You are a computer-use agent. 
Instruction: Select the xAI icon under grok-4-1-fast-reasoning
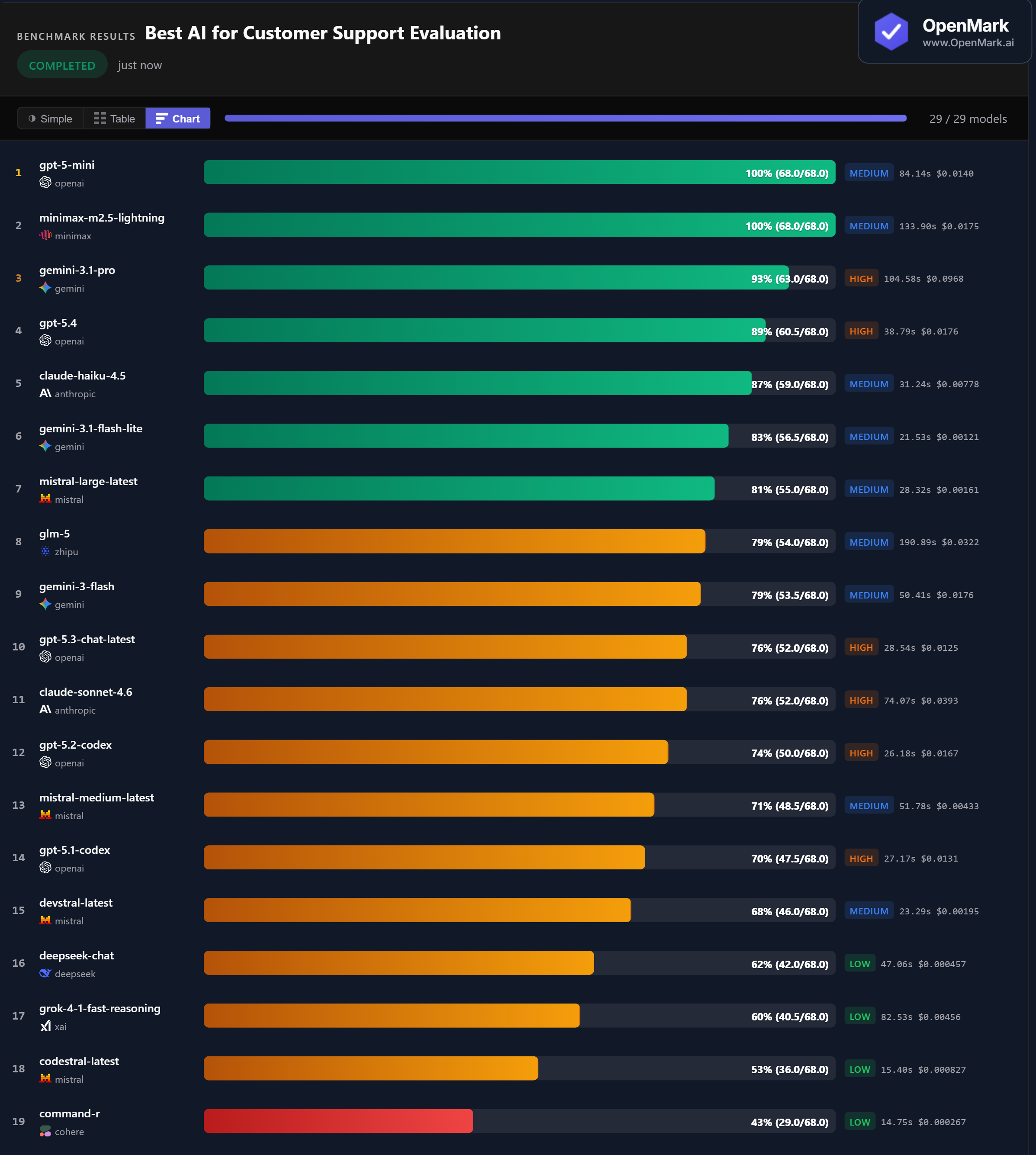pos(45,1026)
